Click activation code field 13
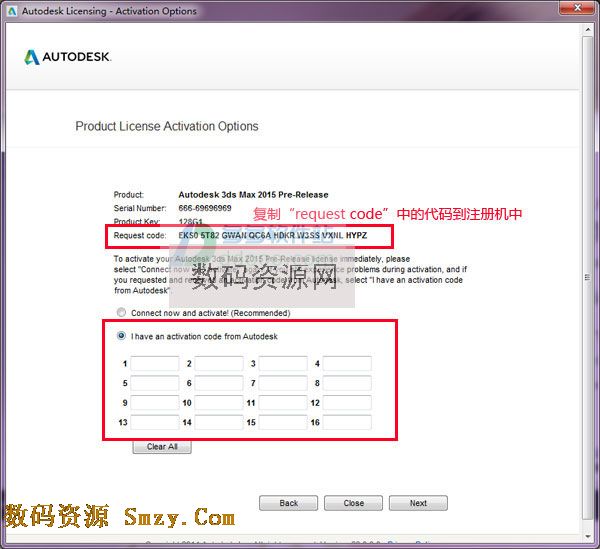The width and height of the screenshot is (600, 549). click(x=155, y=423)
